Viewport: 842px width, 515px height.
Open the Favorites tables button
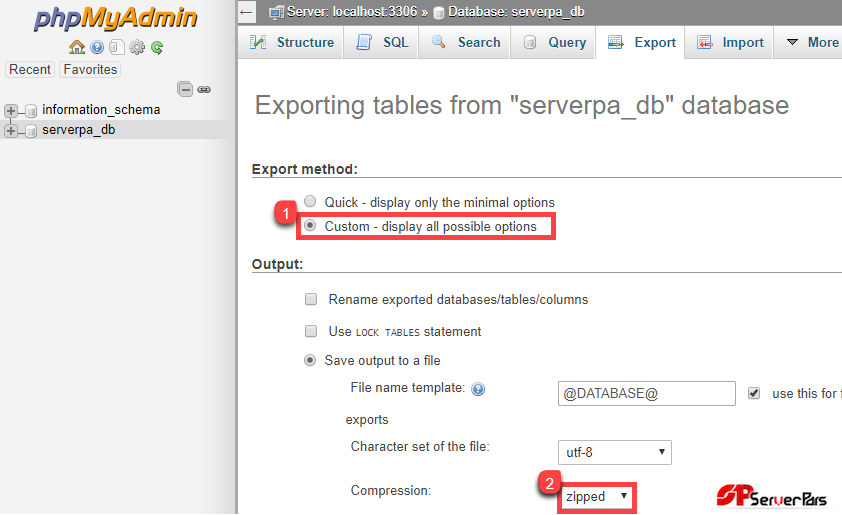(x=90, y=69)
